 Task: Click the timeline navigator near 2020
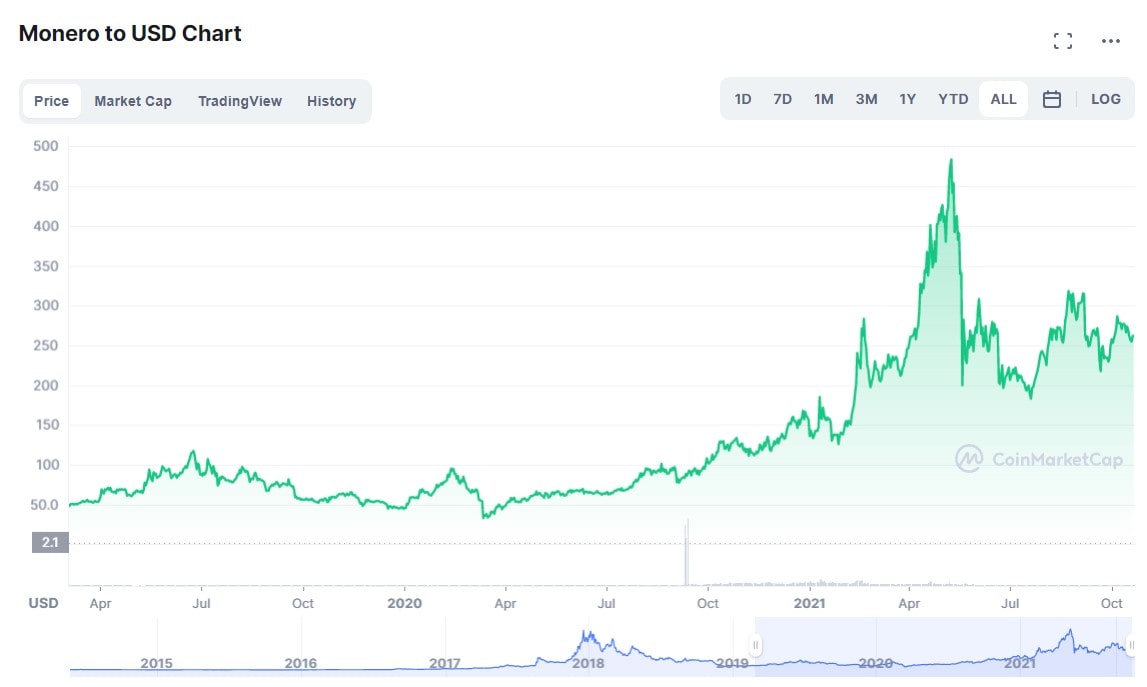[876, 663]
